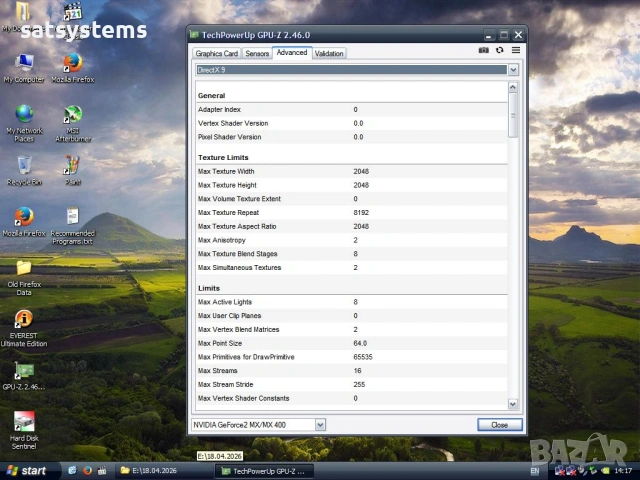Open the DirectX 9 dropdown arrow
The image size is (640, 480).
513,70
